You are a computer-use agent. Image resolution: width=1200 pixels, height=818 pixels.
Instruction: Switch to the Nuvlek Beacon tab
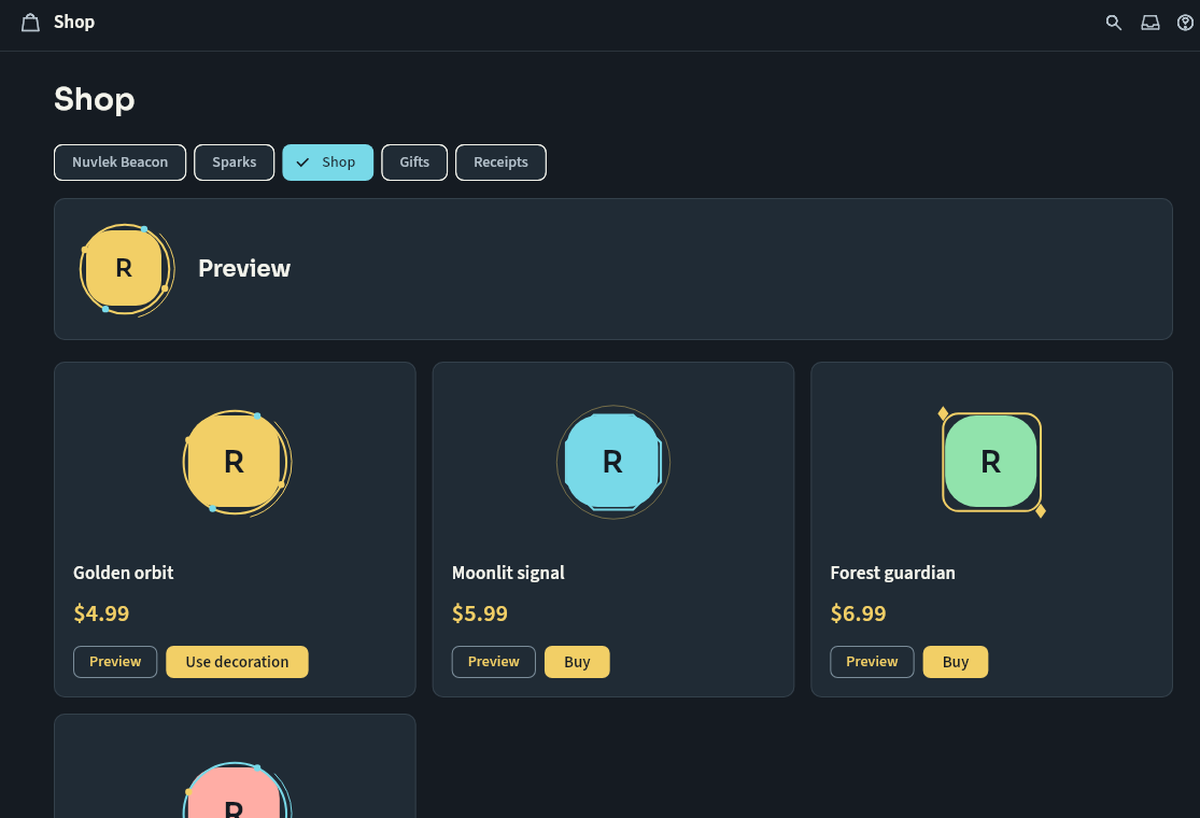coord(120,162)
